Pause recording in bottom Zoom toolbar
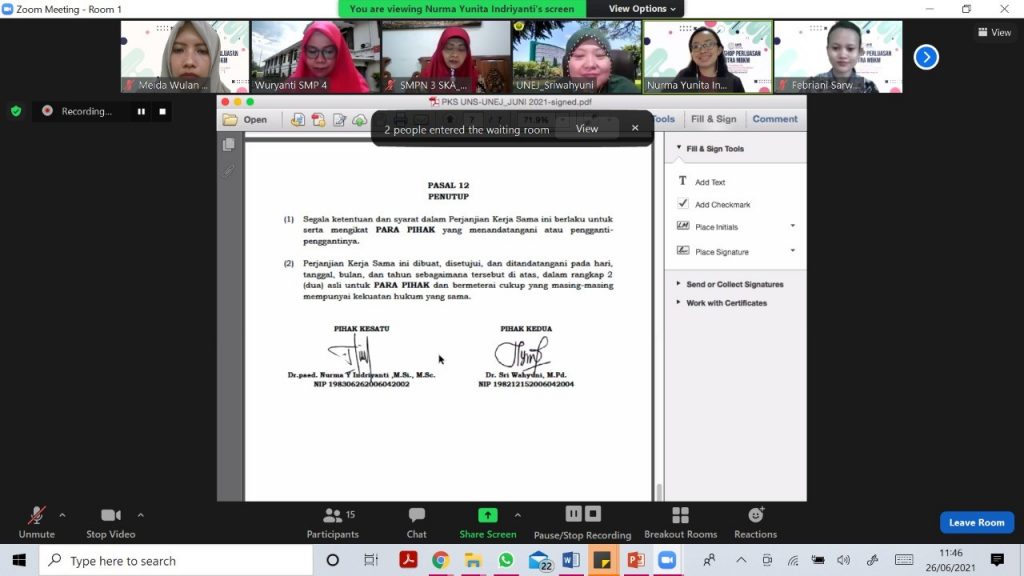The height and width of the screenshot is (576, 1024). coord(573,514)
